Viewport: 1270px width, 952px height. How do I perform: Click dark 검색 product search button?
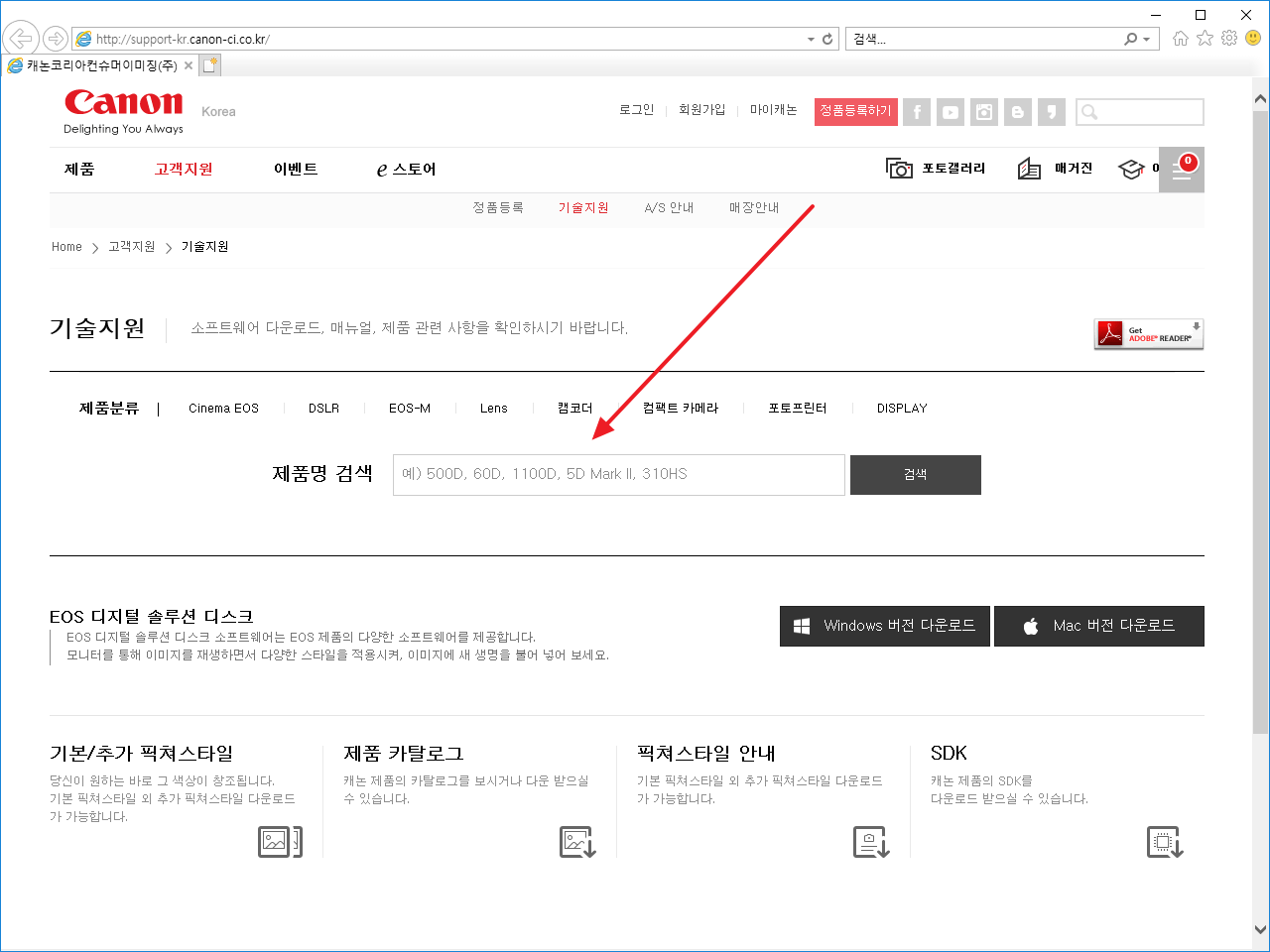click(916, 475)
